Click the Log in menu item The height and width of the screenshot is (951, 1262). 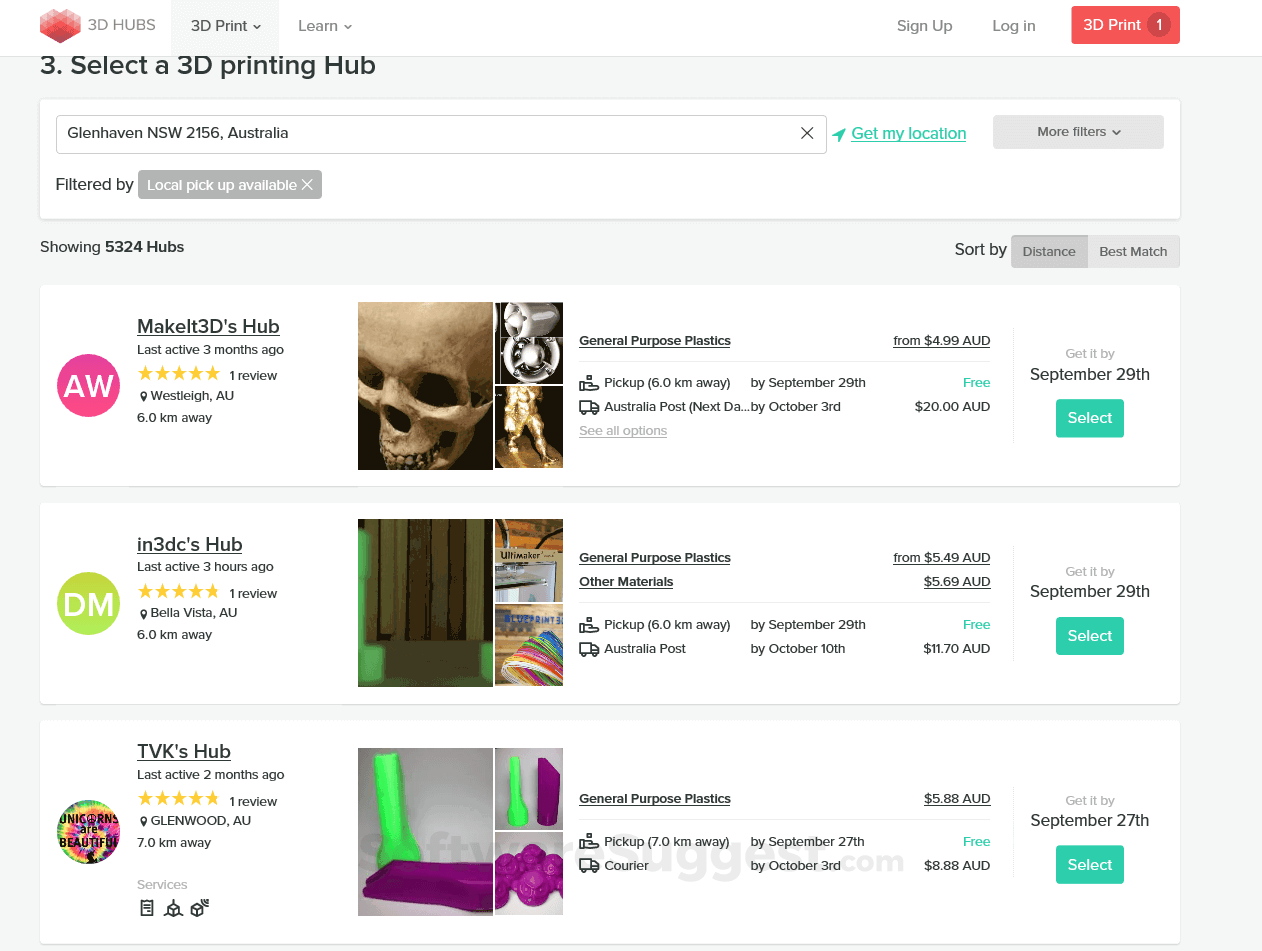click(x=1013, y=26)
